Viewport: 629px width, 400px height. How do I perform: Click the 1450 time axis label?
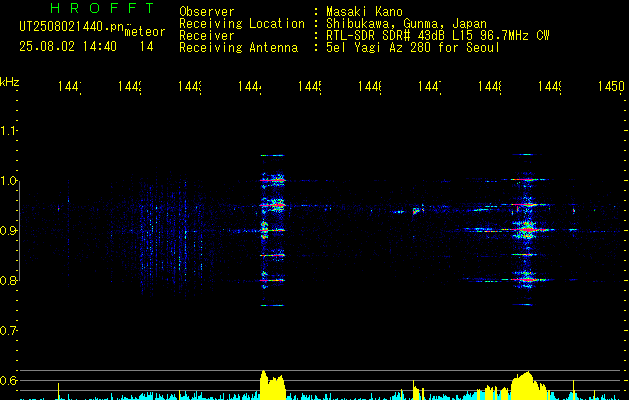(611, 86)
